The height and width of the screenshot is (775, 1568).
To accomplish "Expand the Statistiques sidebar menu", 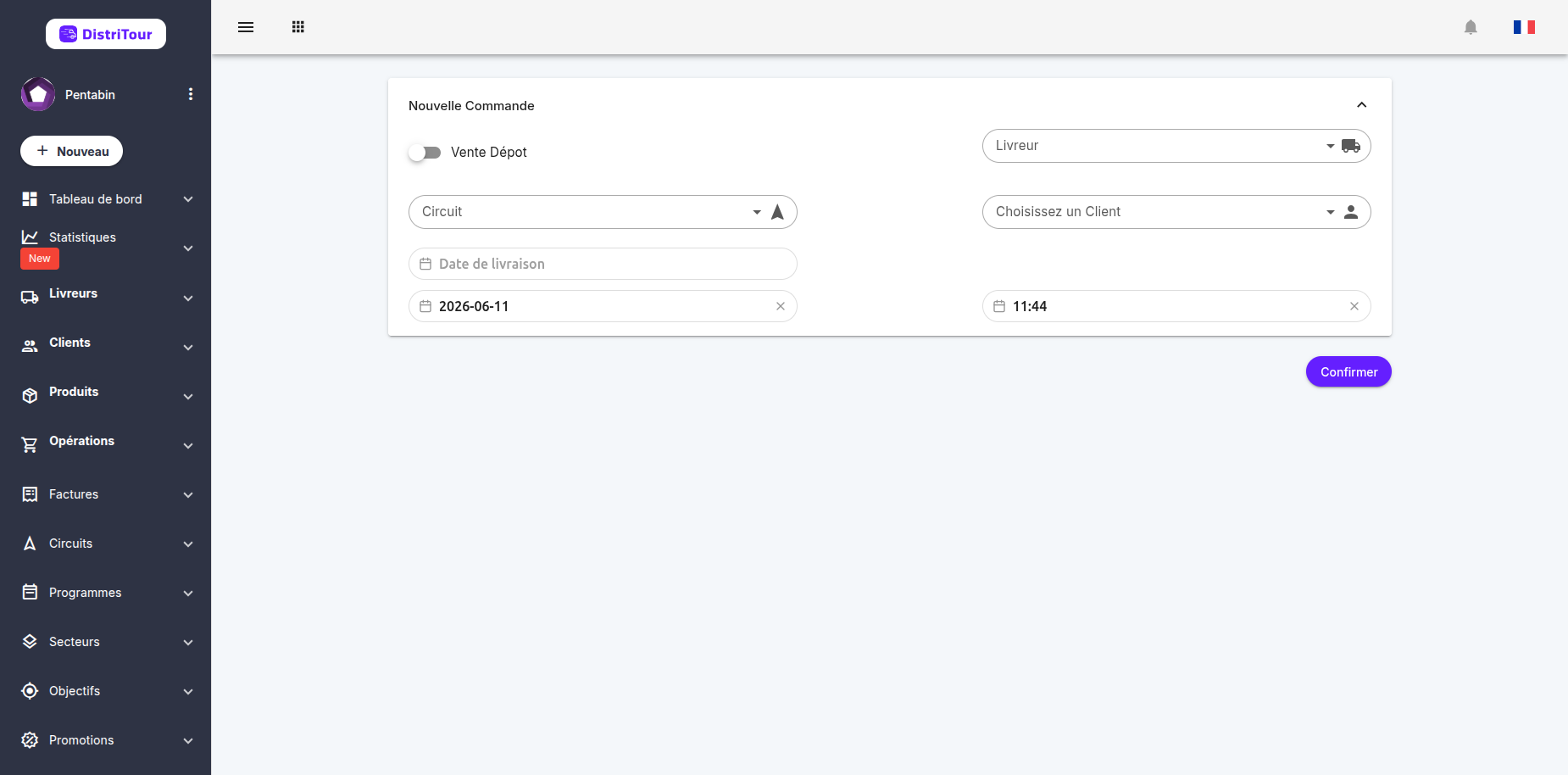I will [x=106, y=248].
